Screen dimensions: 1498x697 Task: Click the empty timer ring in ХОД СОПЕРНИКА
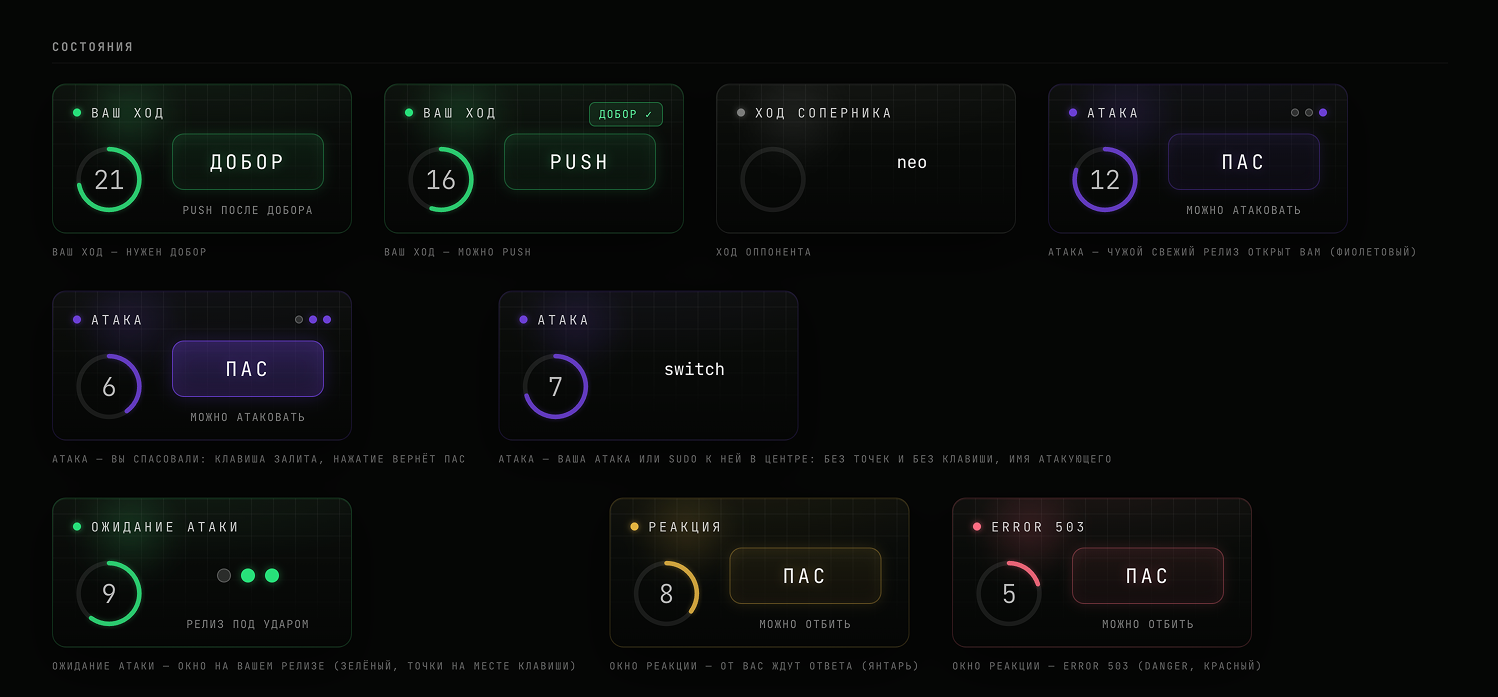[773, 180]
